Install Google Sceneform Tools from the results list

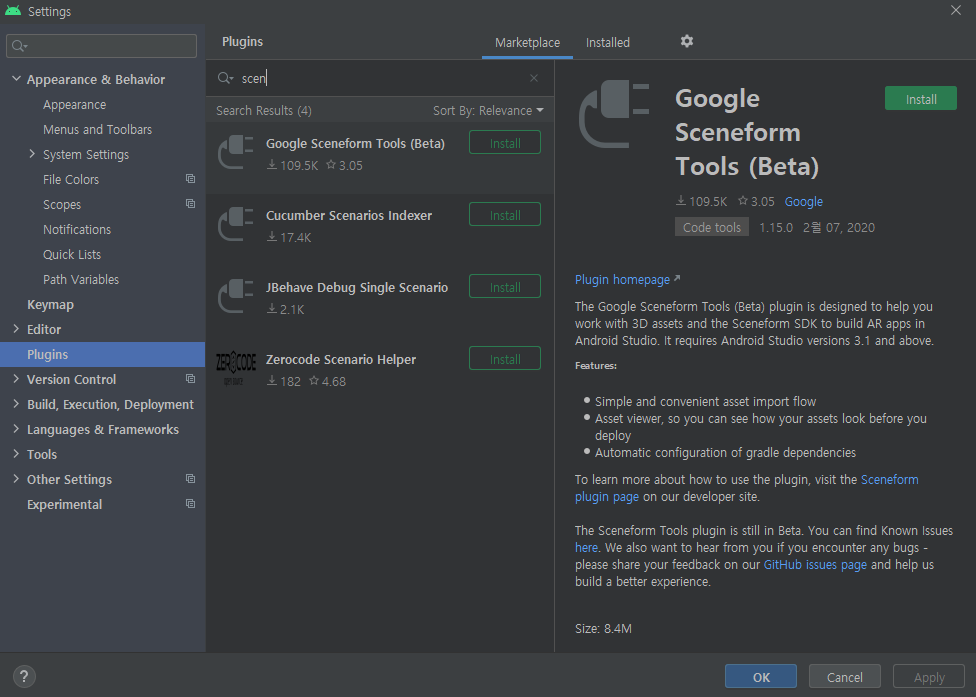[x=505, y=143]
